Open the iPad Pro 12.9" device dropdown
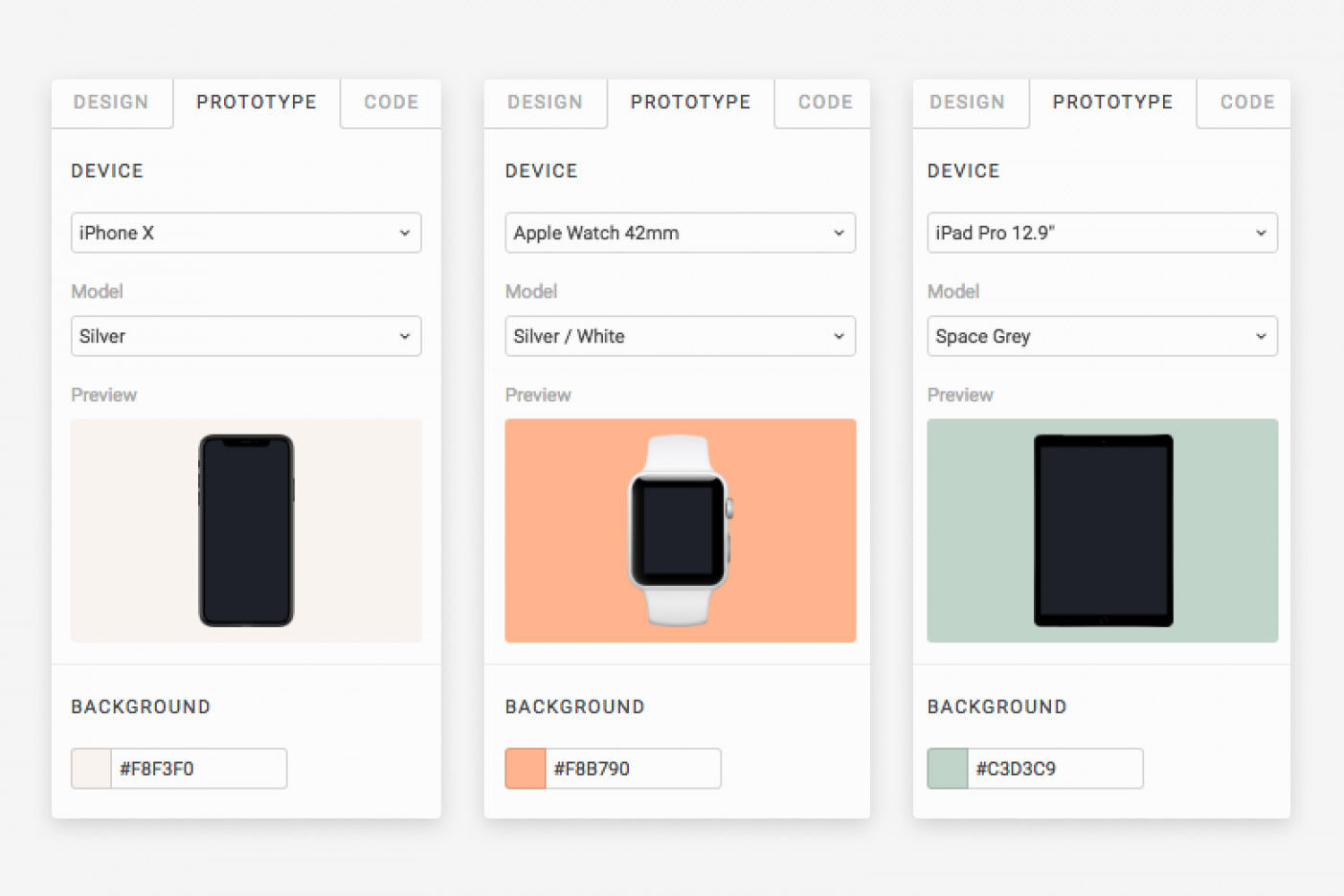The image size is (1344, 896). pyautogui.click(x=1103, y=233)
